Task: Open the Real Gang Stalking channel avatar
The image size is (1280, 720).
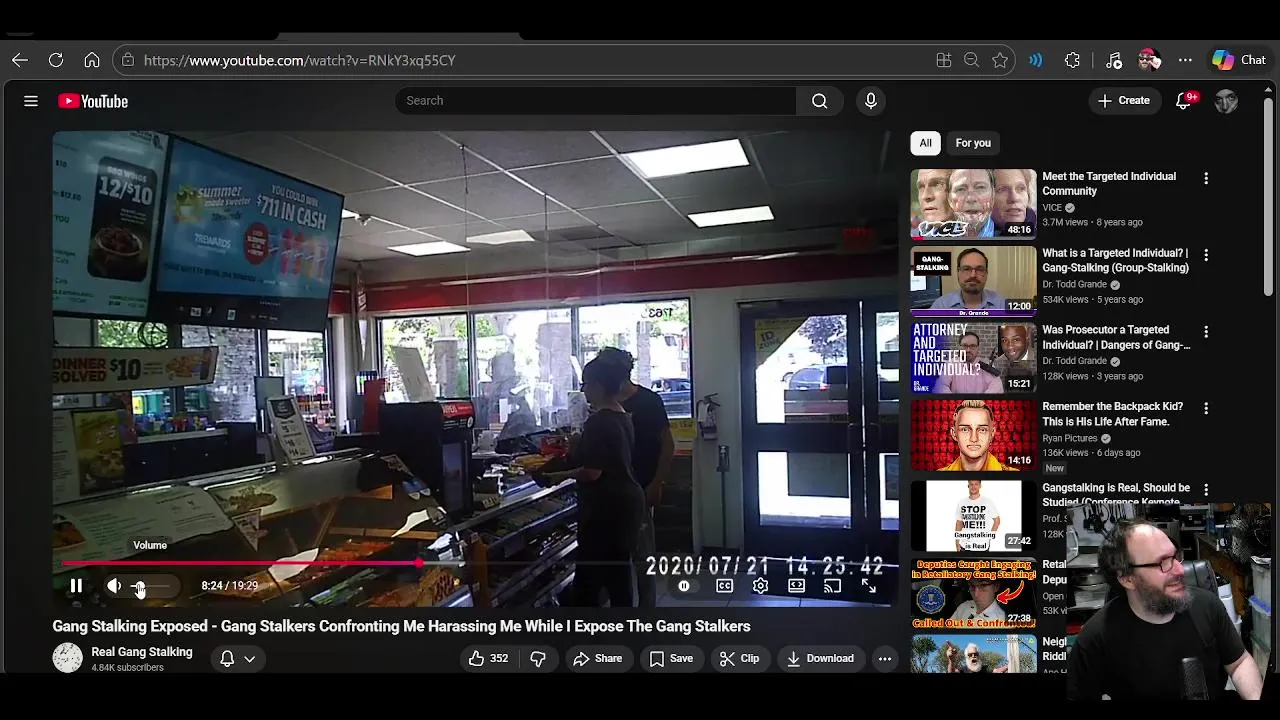Action: [67, 658]
